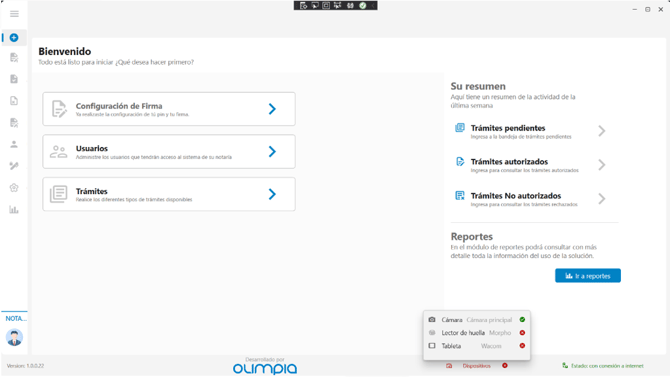The width and height of the screenshot is (670, 377).
Task: Select the Cámara principal device text
Action: [489, 320]
